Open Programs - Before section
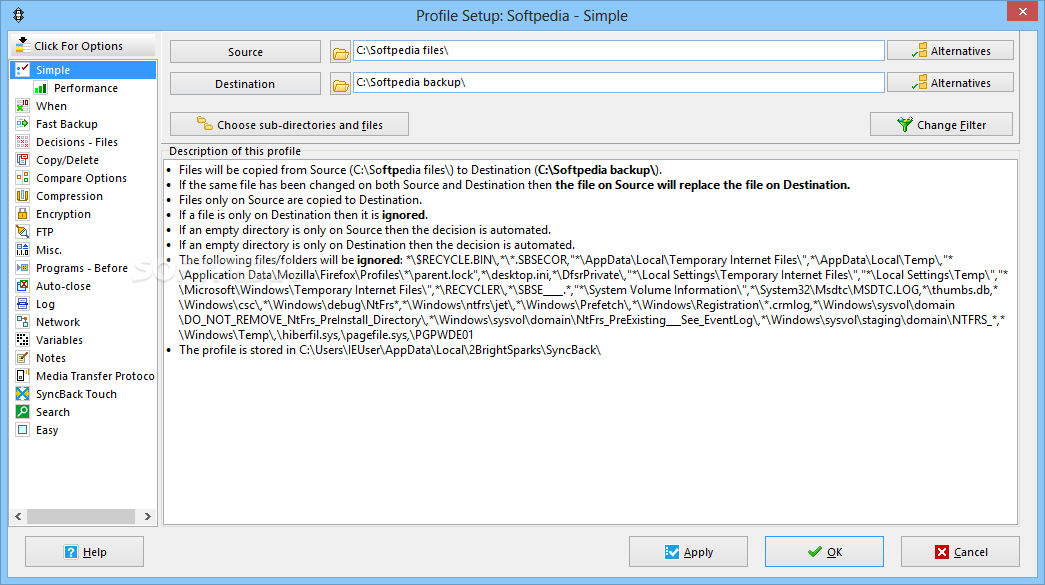This screenshot has height=585, width=1045. pos(82,268)
